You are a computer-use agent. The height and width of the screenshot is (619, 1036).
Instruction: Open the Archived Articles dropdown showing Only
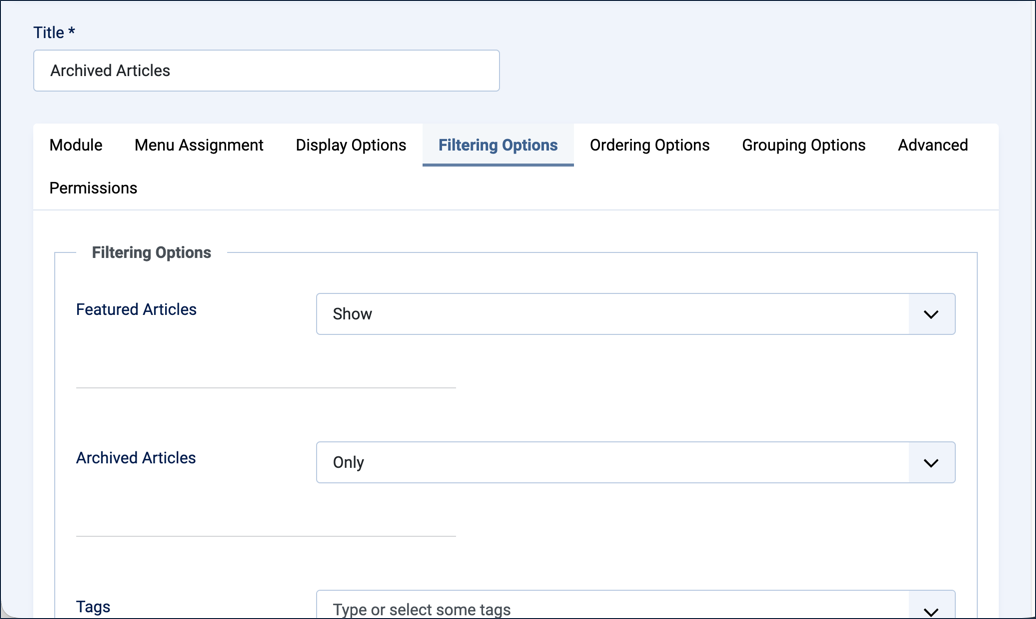(x=636, y=462)
